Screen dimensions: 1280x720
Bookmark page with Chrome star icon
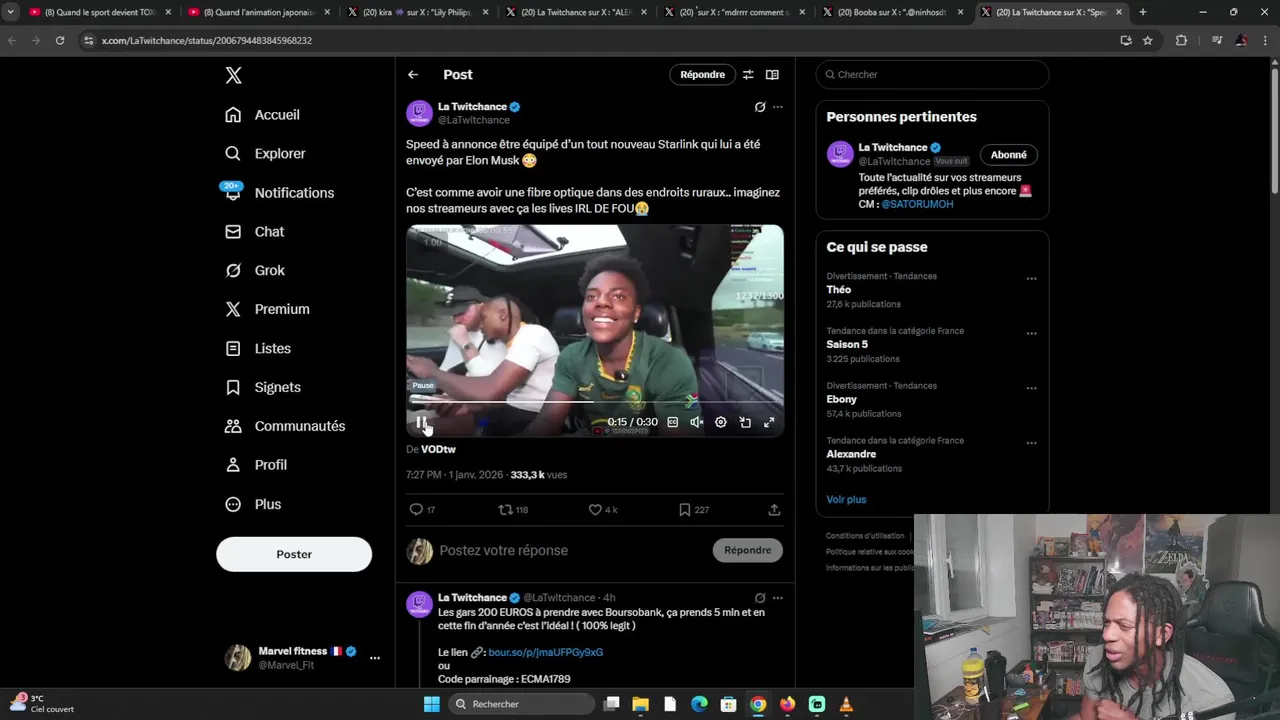(x=1148, y=40)
